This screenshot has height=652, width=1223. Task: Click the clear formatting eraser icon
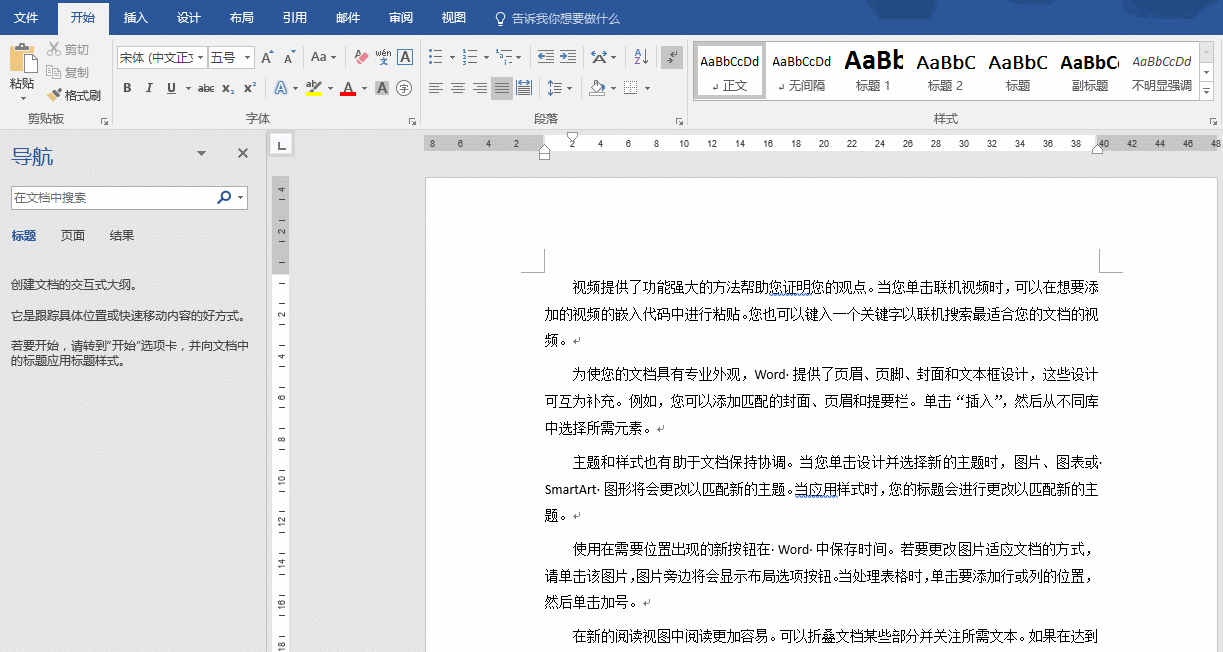pos(362,57)
